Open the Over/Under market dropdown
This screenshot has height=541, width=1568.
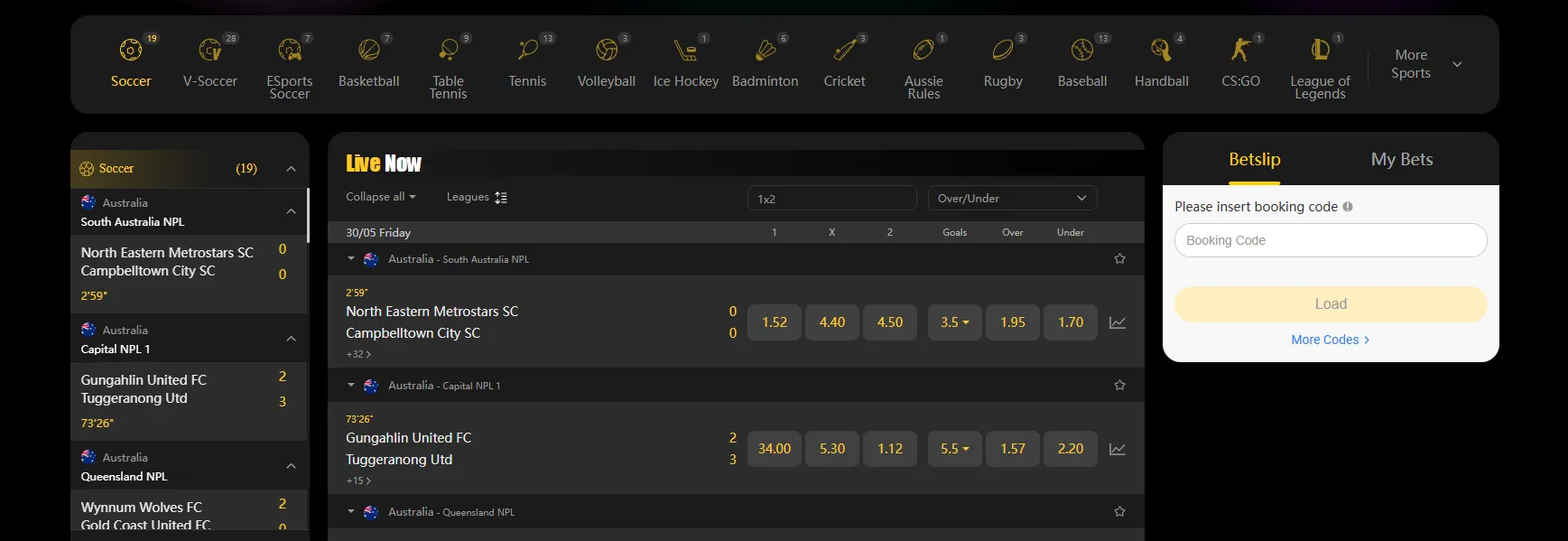click(x=1012, y=198)
